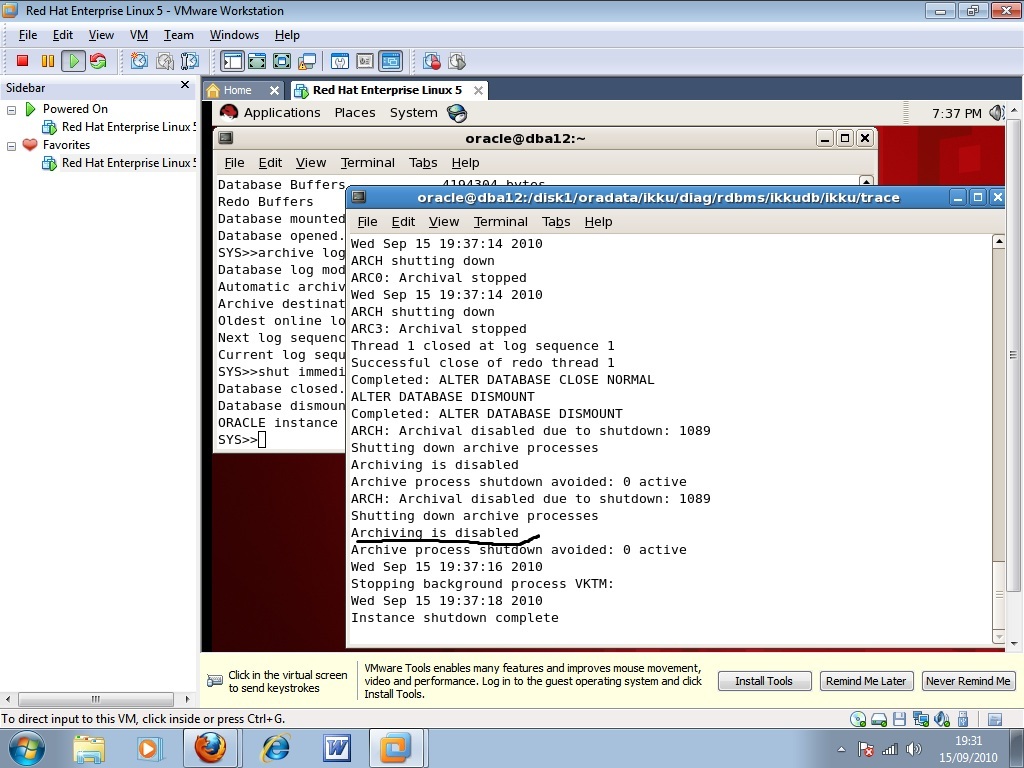The height and width of the screenshot is (768, 1024).
Task: Open the VM menu in VMware
Action: pos(138,35)
